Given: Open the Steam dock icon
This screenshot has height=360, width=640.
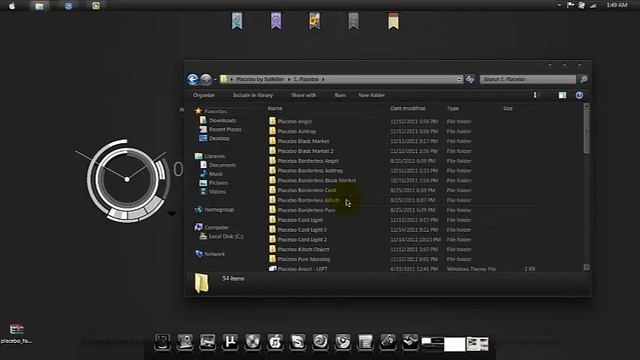Looking at the screenshot, I should tap(410, 341).
